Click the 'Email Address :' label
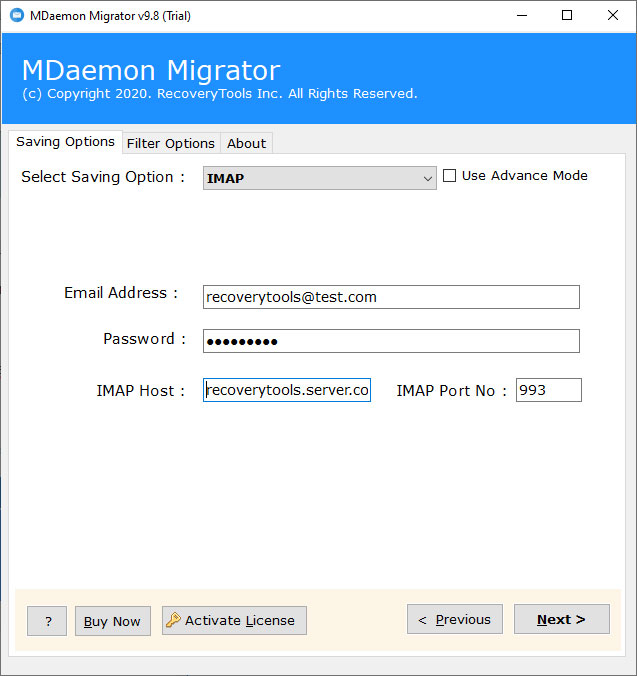Viewport: 637px width, 676px height. coord(121,293)
